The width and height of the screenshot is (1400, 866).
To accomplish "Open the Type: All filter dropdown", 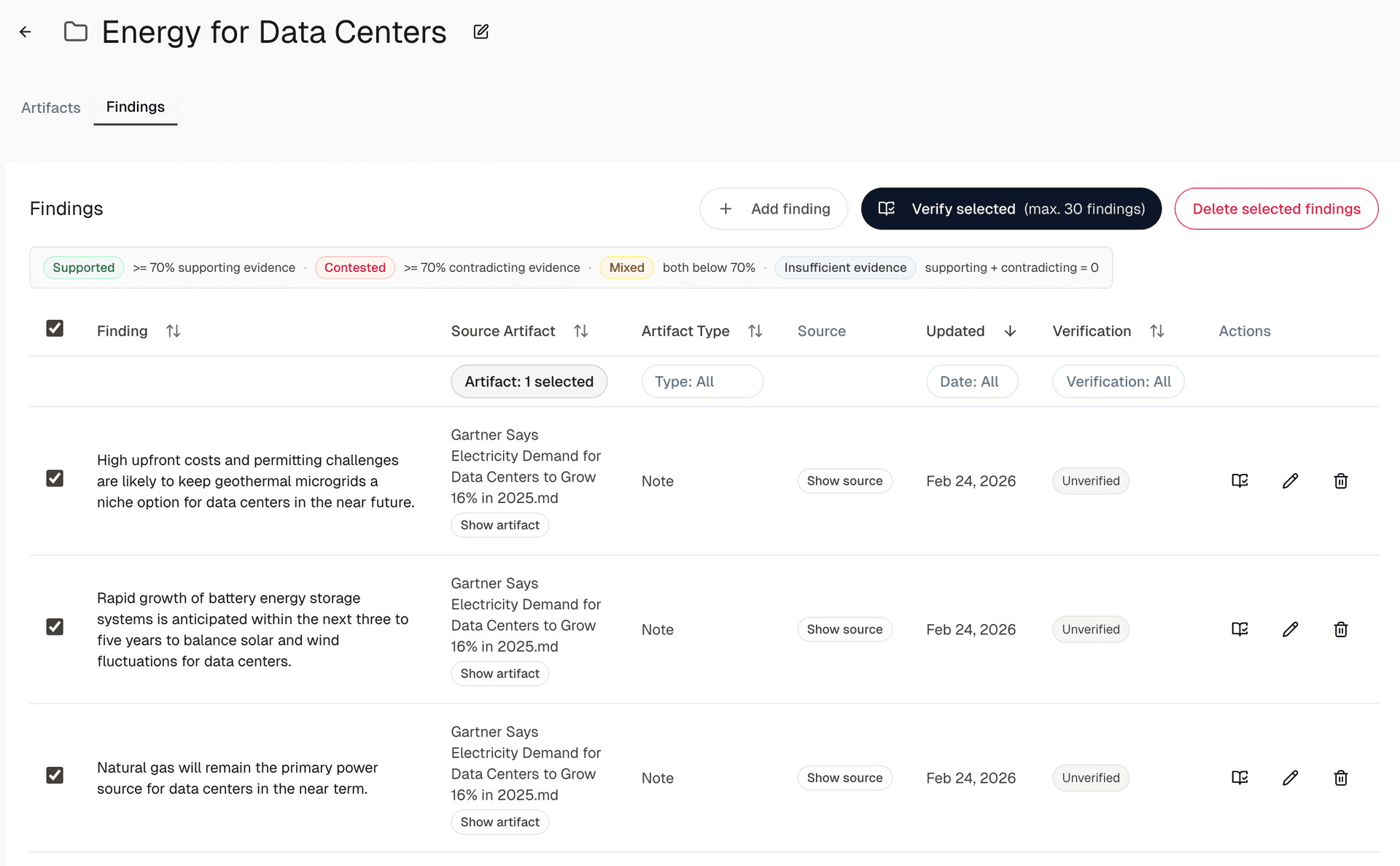I will [x=701, y=381].
